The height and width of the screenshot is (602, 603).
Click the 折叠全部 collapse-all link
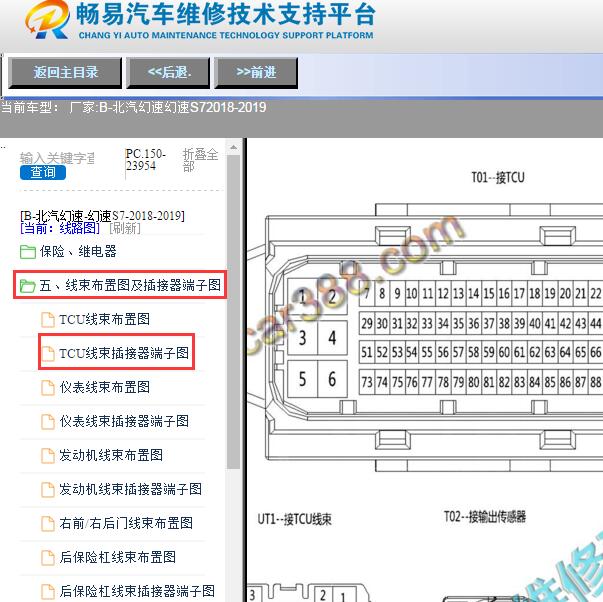(x=200, y=160)
